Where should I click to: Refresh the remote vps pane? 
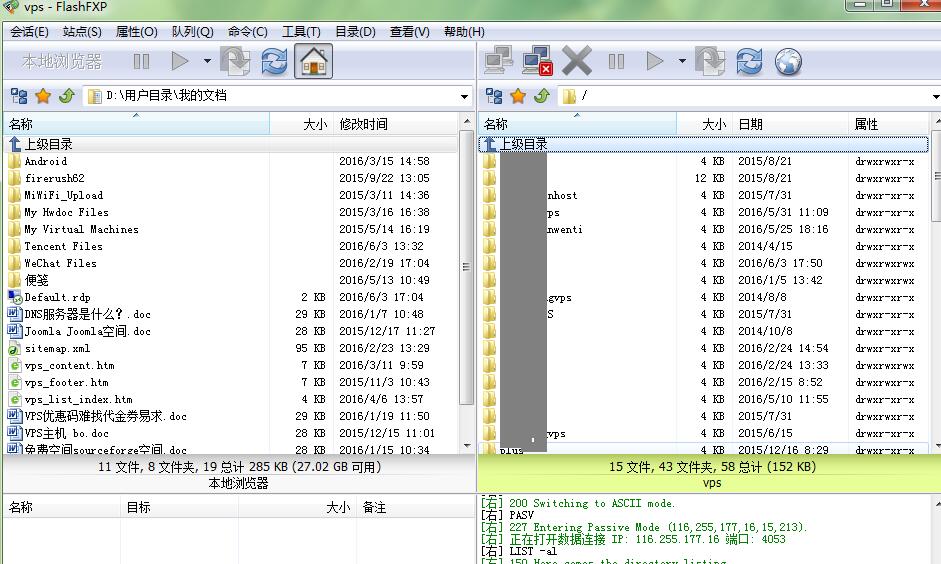coord(749,61)
